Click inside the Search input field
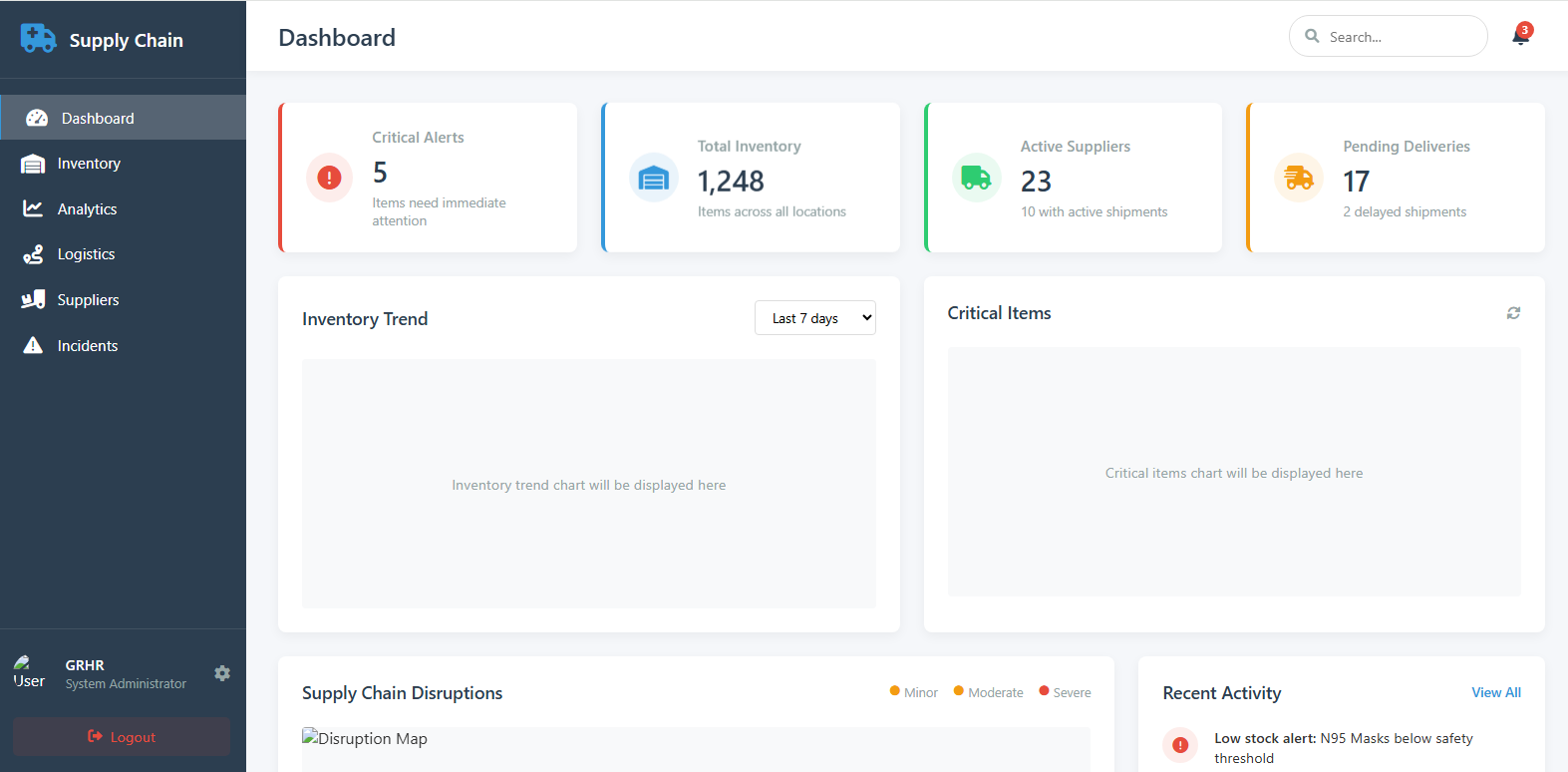Screen dimensions: 1568x772 point(1388,36)
